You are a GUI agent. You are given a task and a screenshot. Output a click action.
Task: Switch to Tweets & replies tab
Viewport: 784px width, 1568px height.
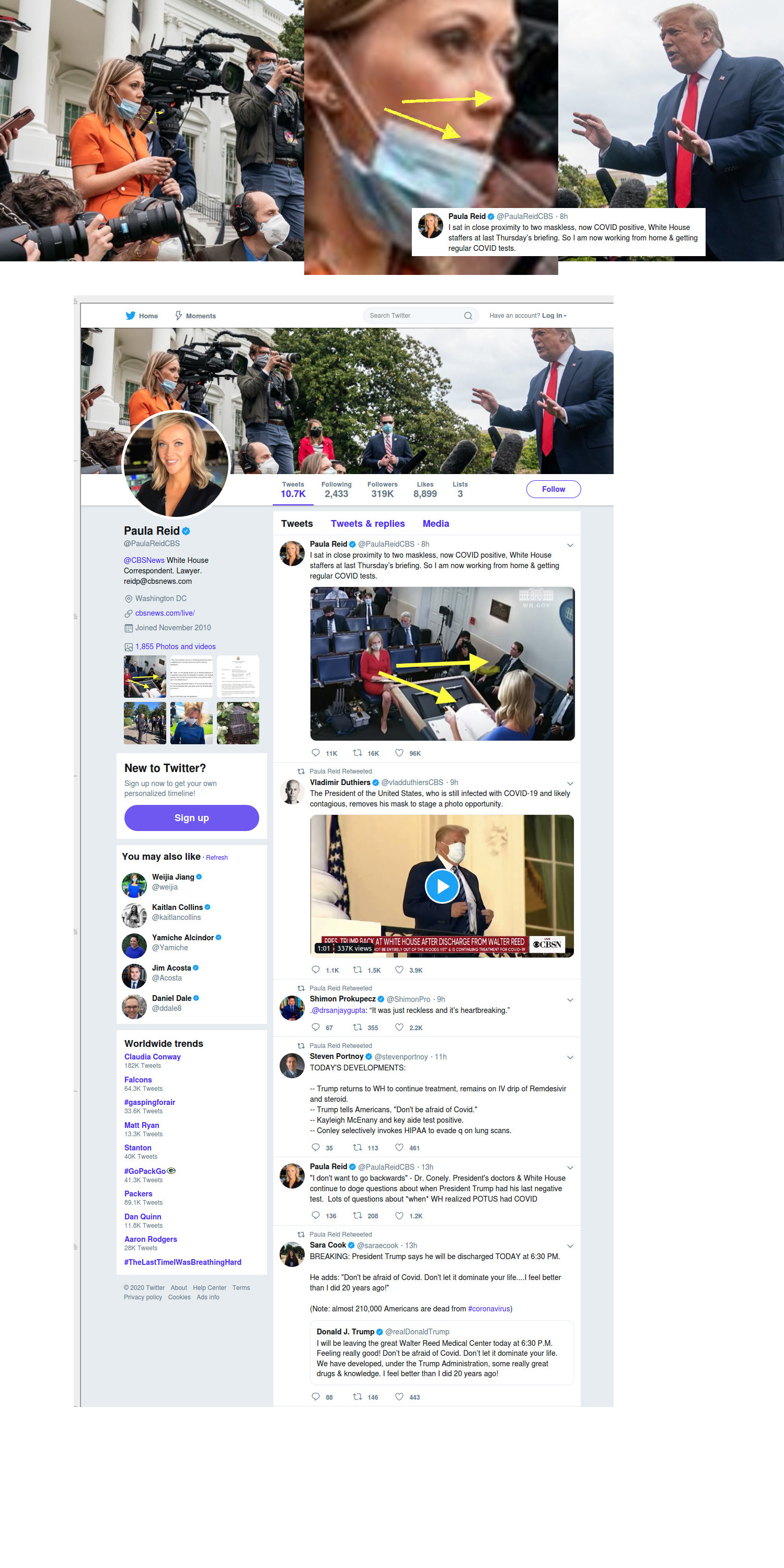pyautogui.click(x=367, y=524)
